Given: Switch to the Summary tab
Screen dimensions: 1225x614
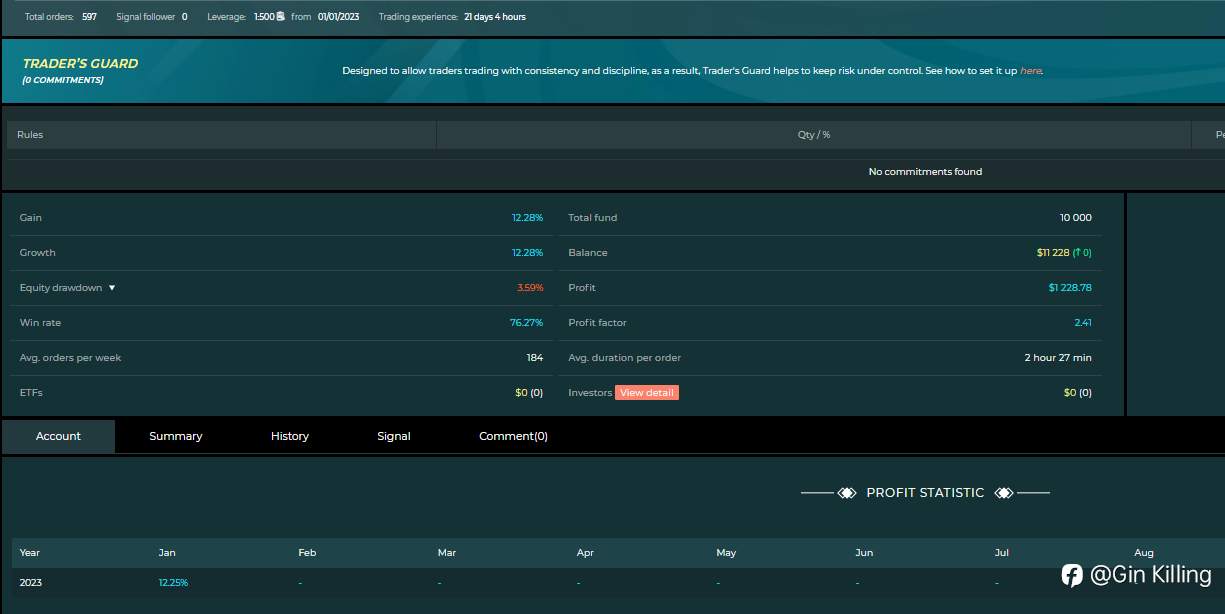Looking at the screenshot, I should coord(176,436).
